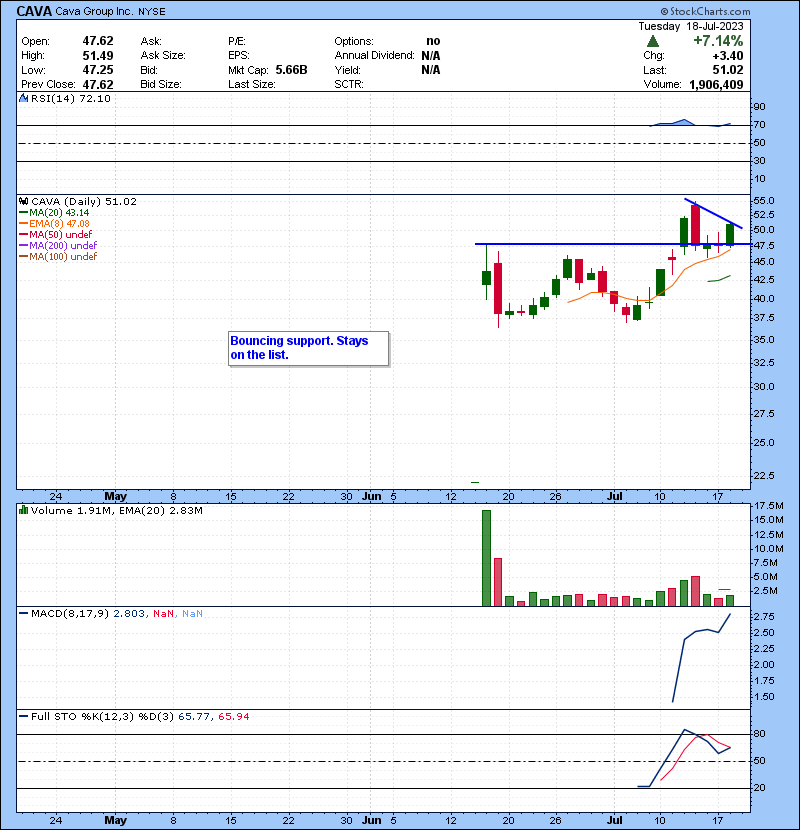Click the Volume value 1,906,409
Image resolution: width=800 pixels, height=830 pixels.
click(716, 84)
